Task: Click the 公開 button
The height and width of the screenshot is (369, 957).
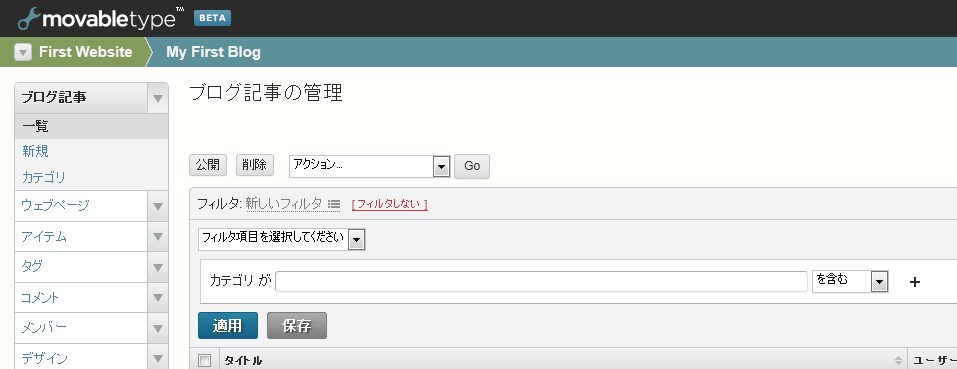Action: point(208,165)
